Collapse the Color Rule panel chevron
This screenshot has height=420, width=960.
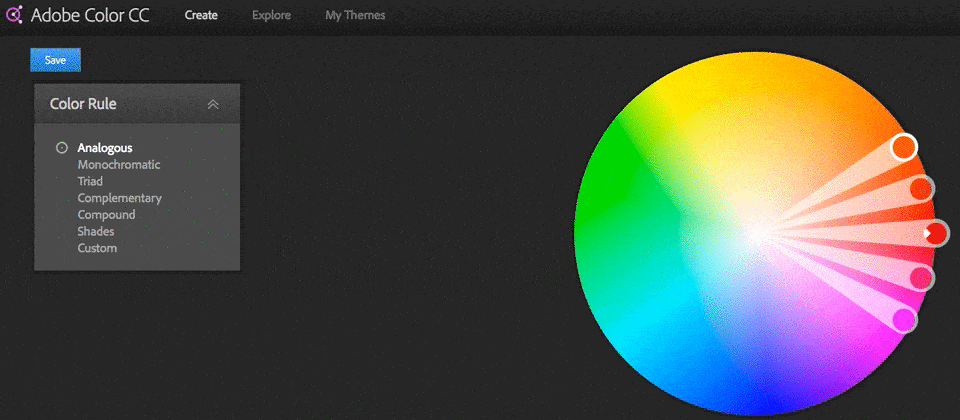(213, 104)
